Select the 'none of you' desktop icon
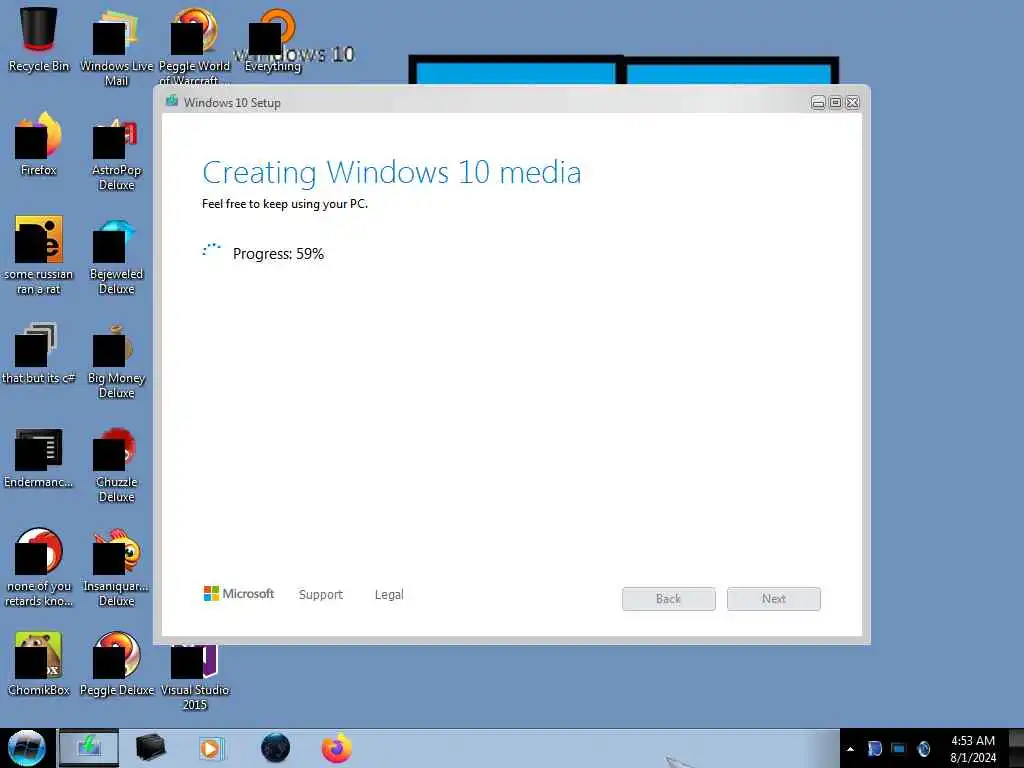Image resolution: width=1024 pixels, height=768 pixels. click(38, 568)
